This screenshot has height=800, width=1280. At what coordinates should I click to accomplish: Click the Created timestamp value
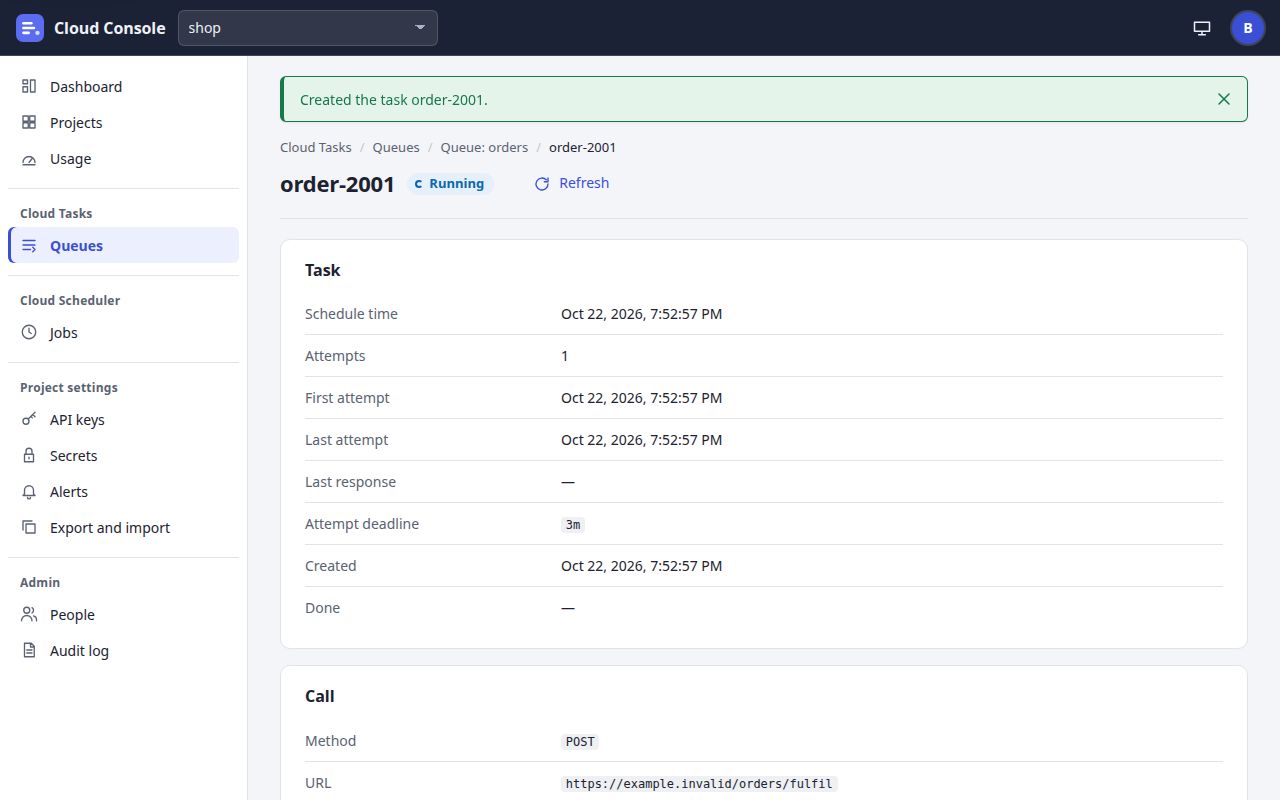(x=641, y=566)
